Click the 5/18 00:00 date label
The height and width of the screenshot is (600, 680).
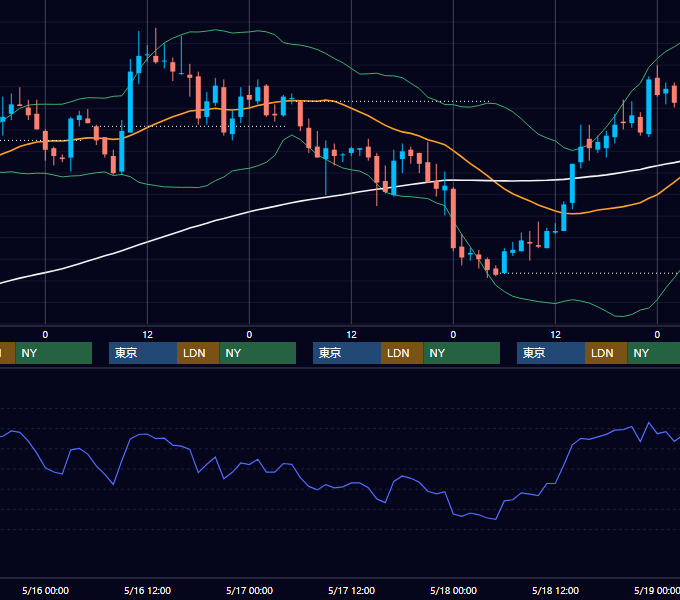(453, 590)
